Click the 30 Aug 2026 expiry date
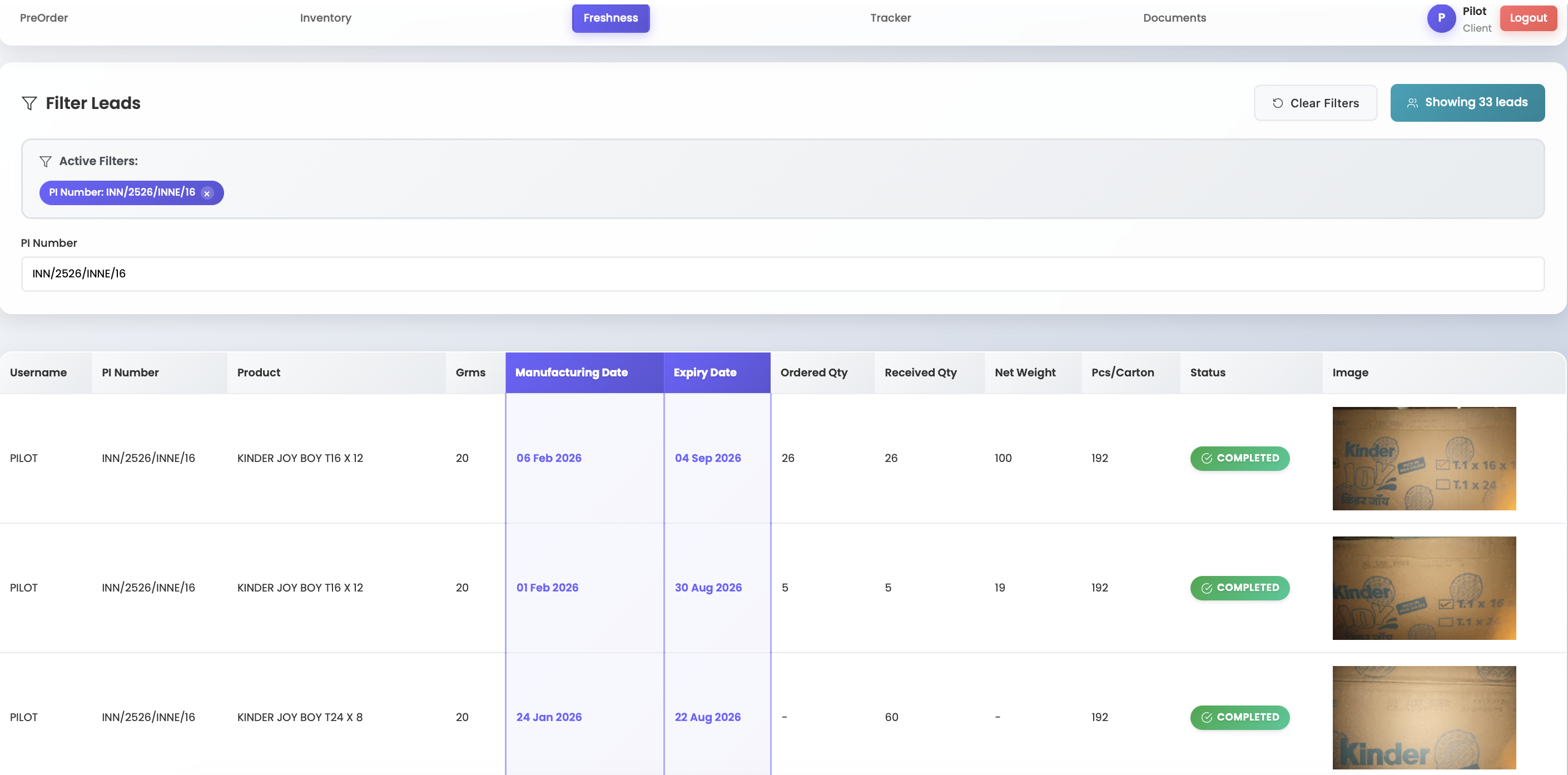This screenshot has height=775, width=1568. (708, 588)
